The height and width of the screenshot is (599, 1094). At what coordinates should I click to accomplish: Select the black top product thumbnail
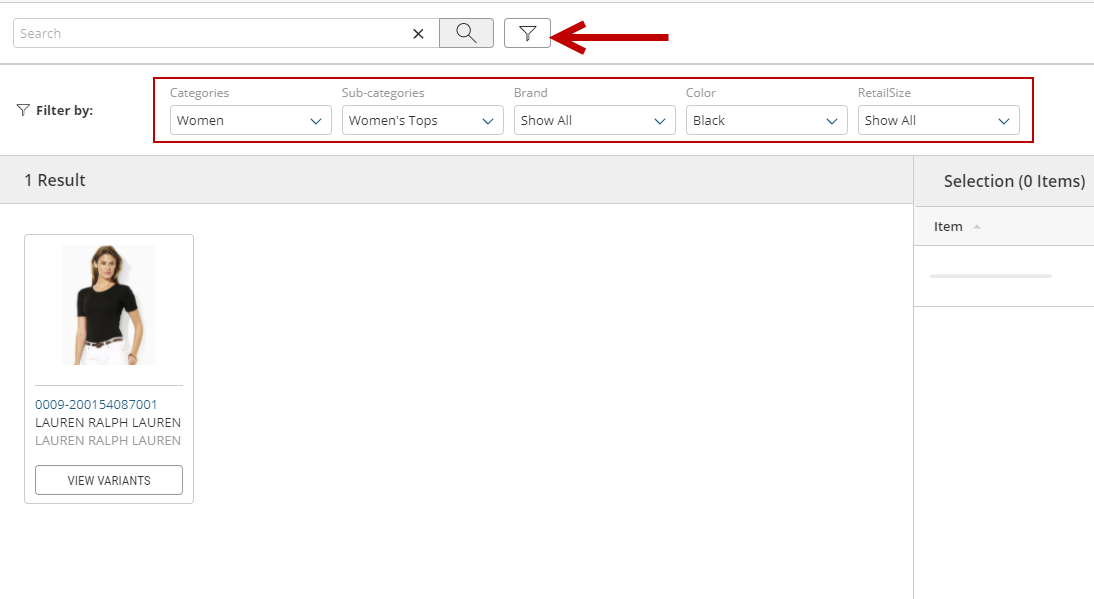[109, 305]
